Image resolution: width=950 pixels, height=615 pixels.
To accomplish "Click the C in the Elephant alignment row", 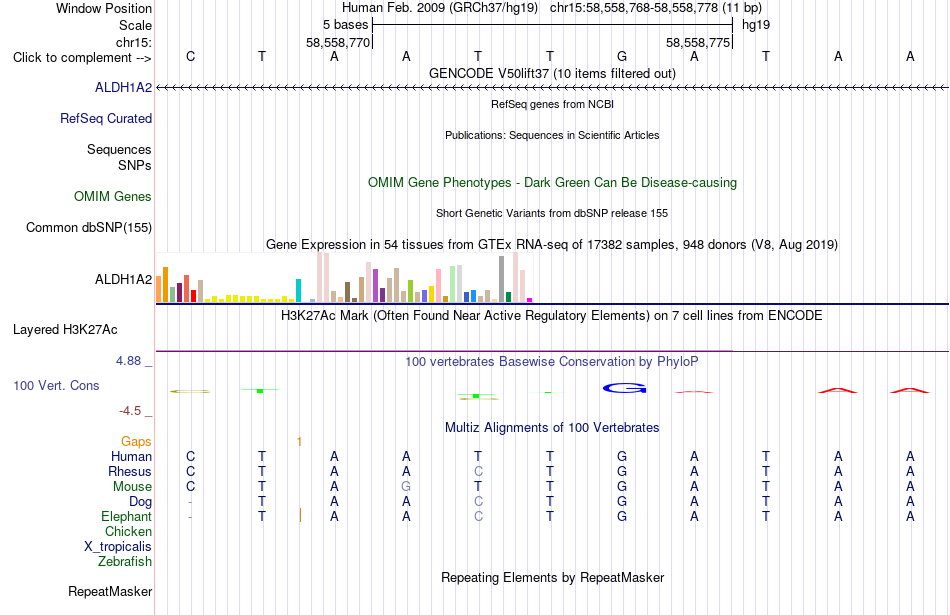I will click(479, 517).
